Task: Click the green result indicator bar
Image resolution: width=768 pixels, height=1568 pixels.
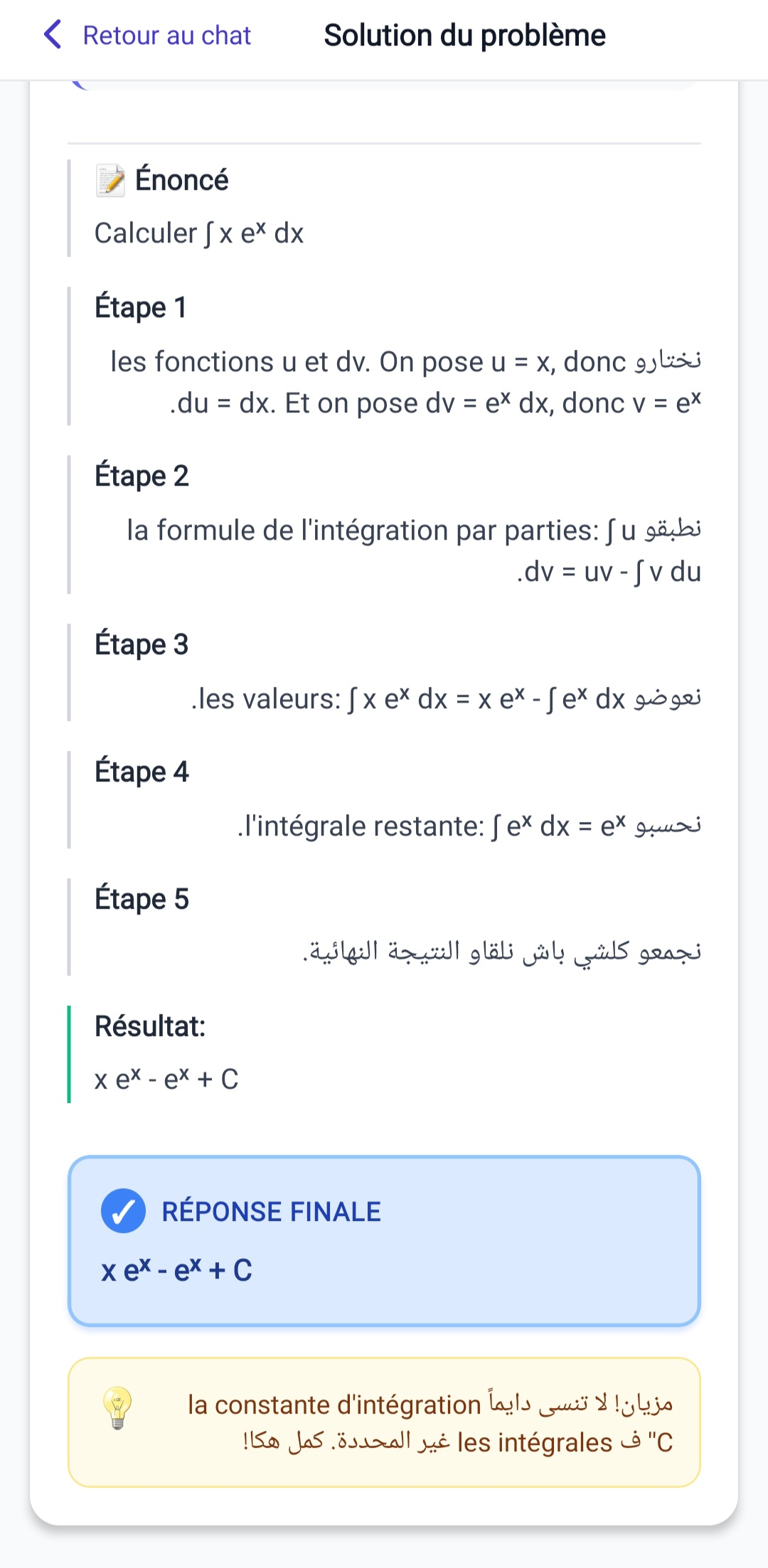Action: [69, 1052]
